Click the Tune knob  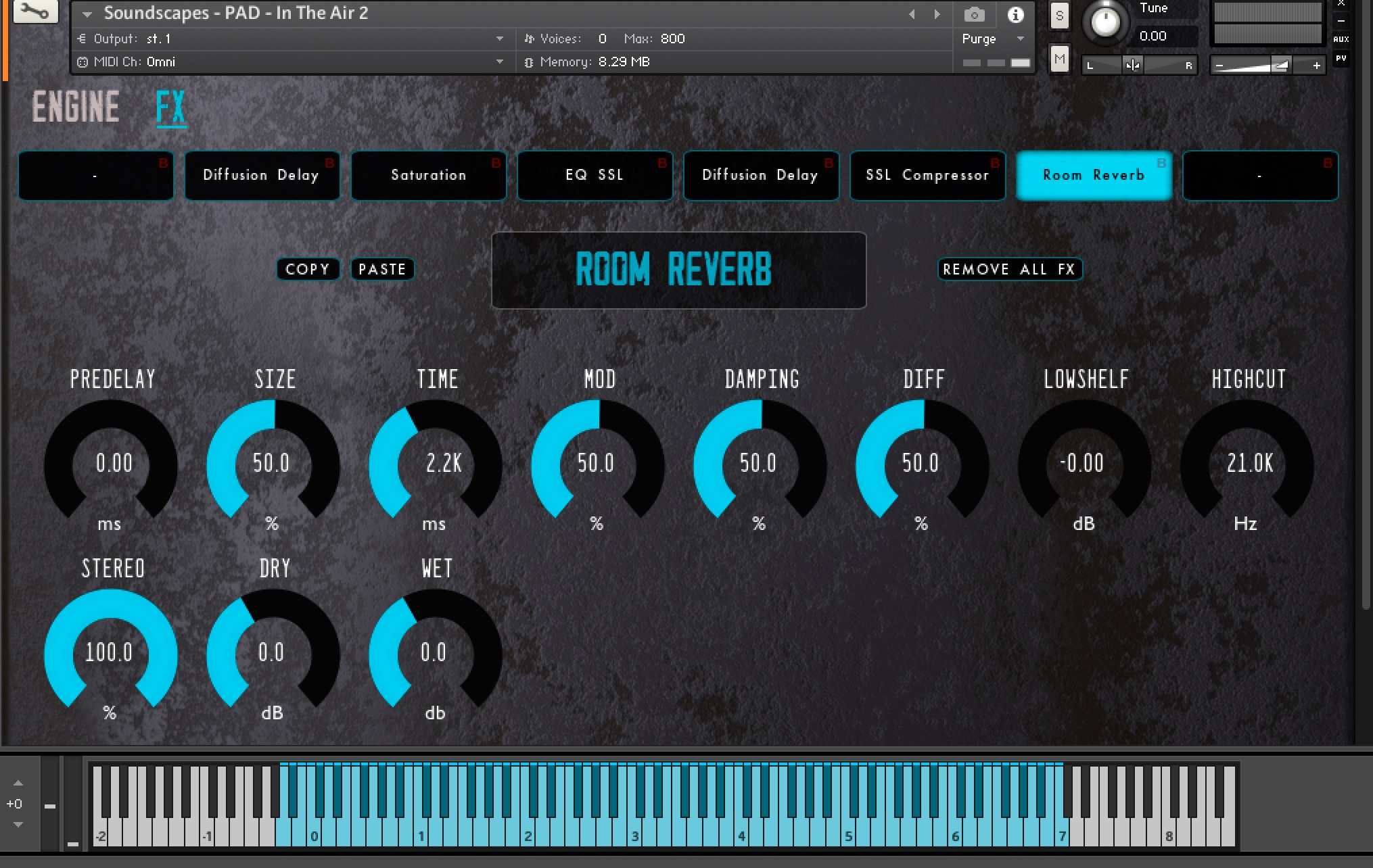[1106, 22]
